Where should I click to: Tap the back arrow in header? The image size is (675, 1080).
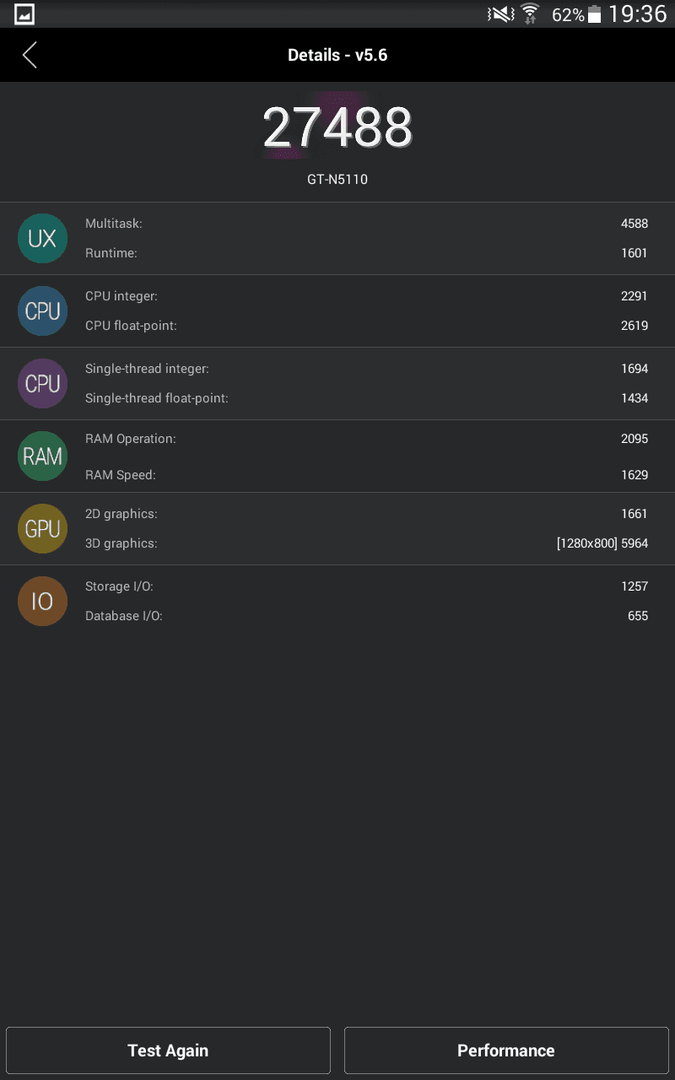tap(29, 55)
